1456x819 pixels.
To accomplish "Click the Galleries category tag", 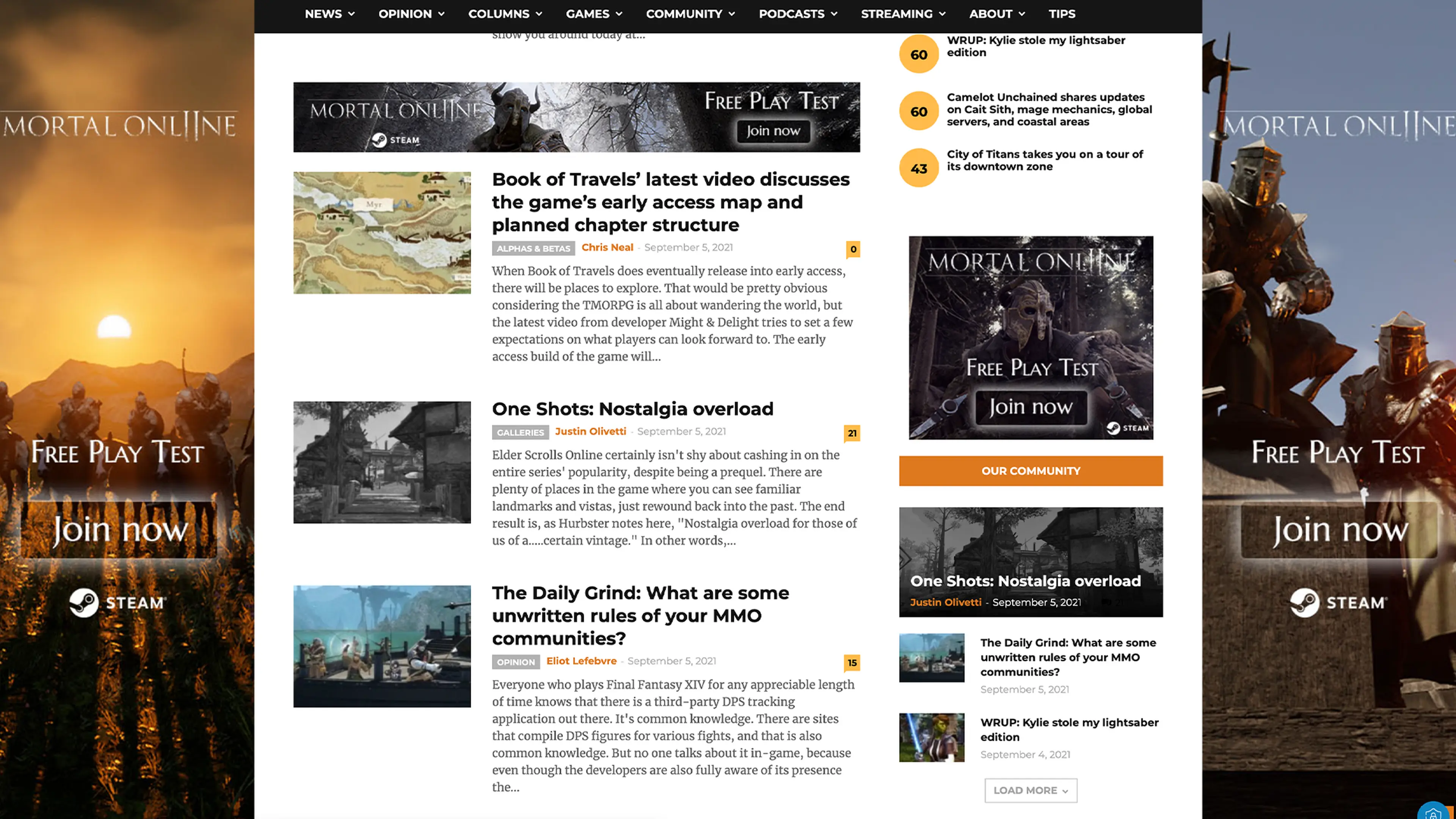I will (x=520, y=432).
